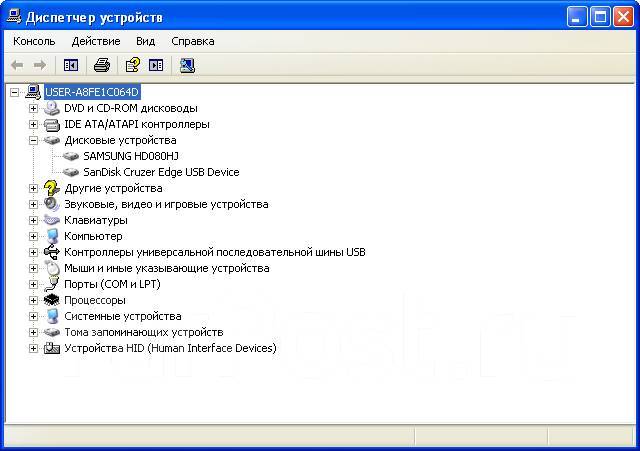Click the Звуковые, видео и игровые устройства speaker icon
This screenshot has height=451, width=640.
point(52,204)
